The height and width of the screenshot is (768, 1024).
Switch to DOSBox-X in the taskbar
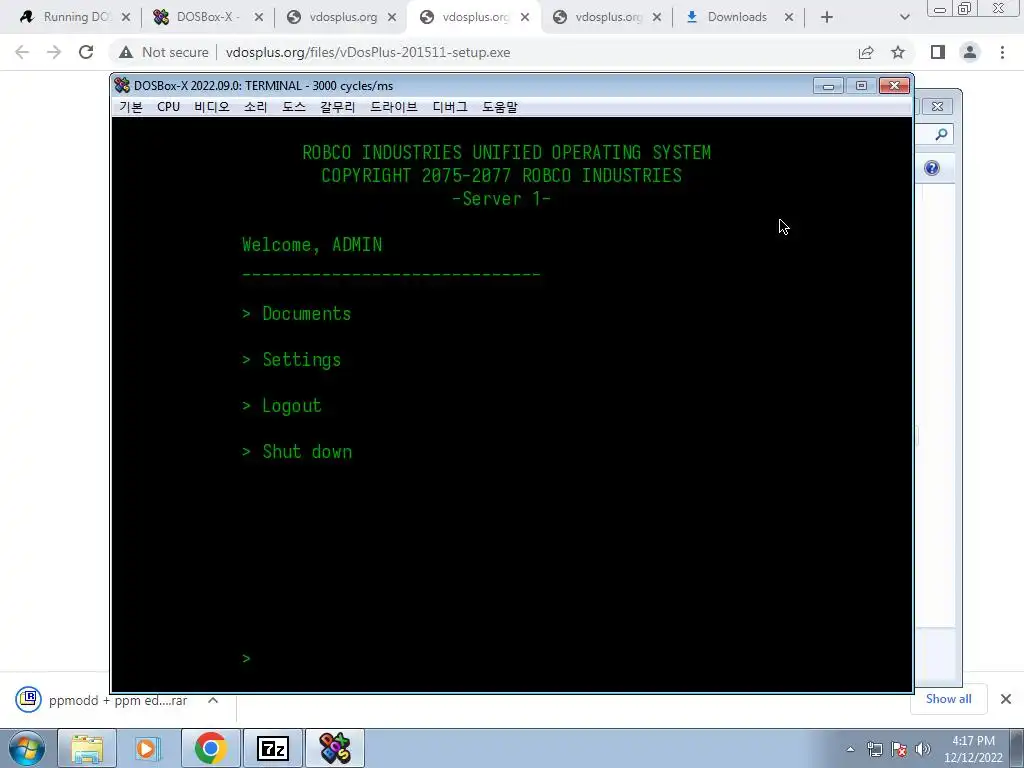pos(335,748)
